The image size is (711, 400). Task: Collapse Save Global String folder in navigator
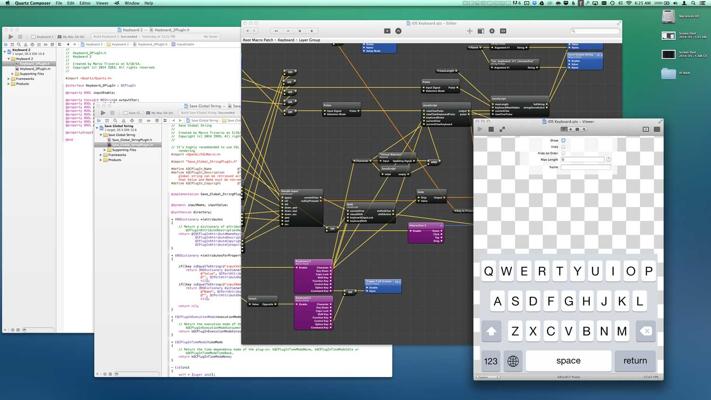click(101, 135)
